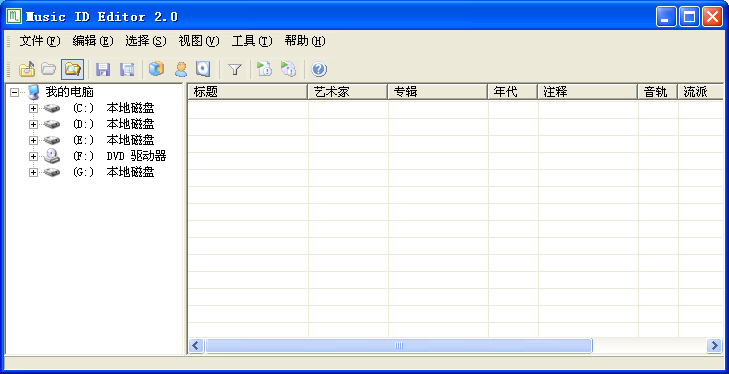Screen dimensions: 729x374
Task: Select the (G:) 本地磁盘 tree item
Action: pos(113,172)
